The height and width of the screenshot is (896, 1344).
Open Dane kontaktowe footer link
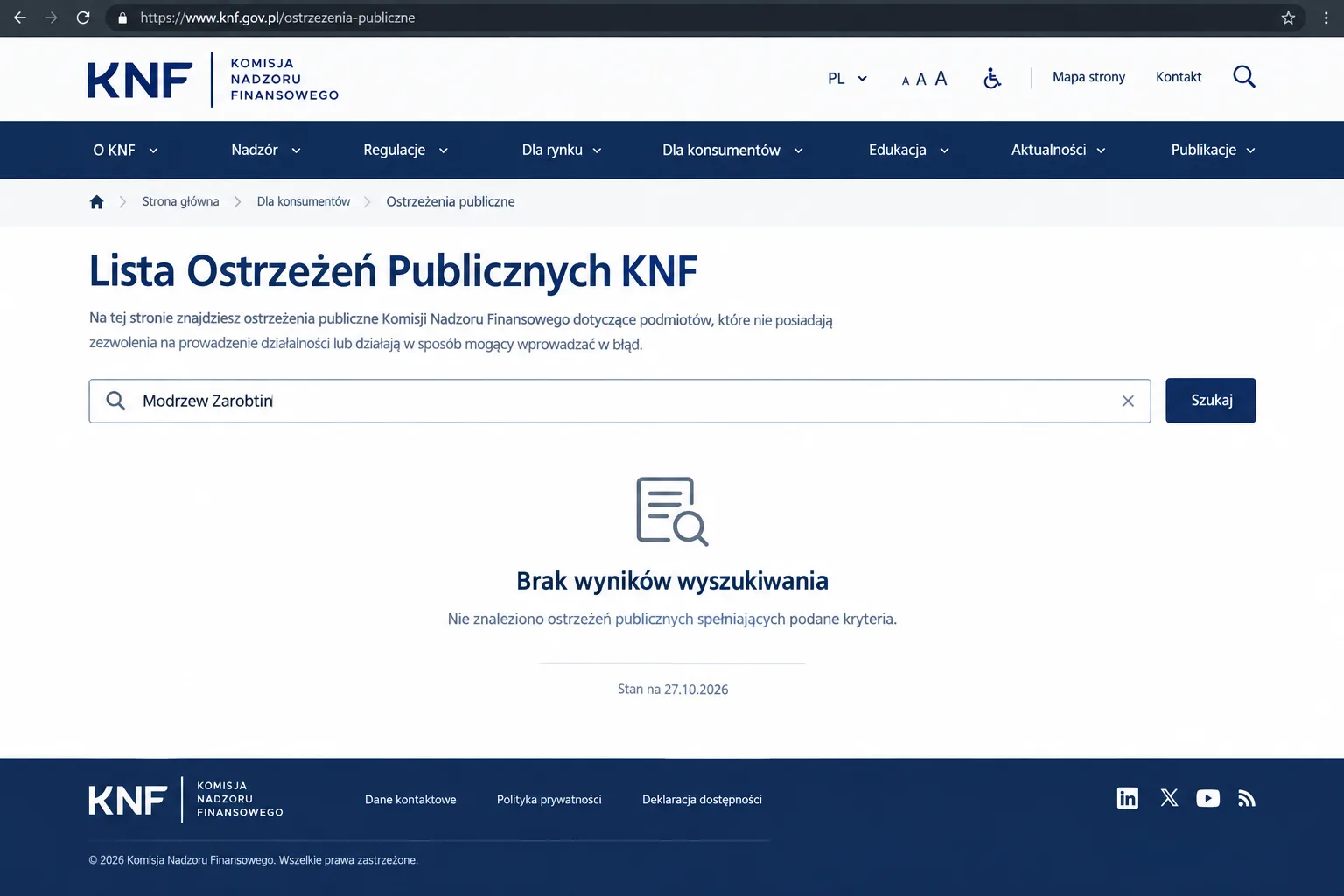(x=410, y=799)
